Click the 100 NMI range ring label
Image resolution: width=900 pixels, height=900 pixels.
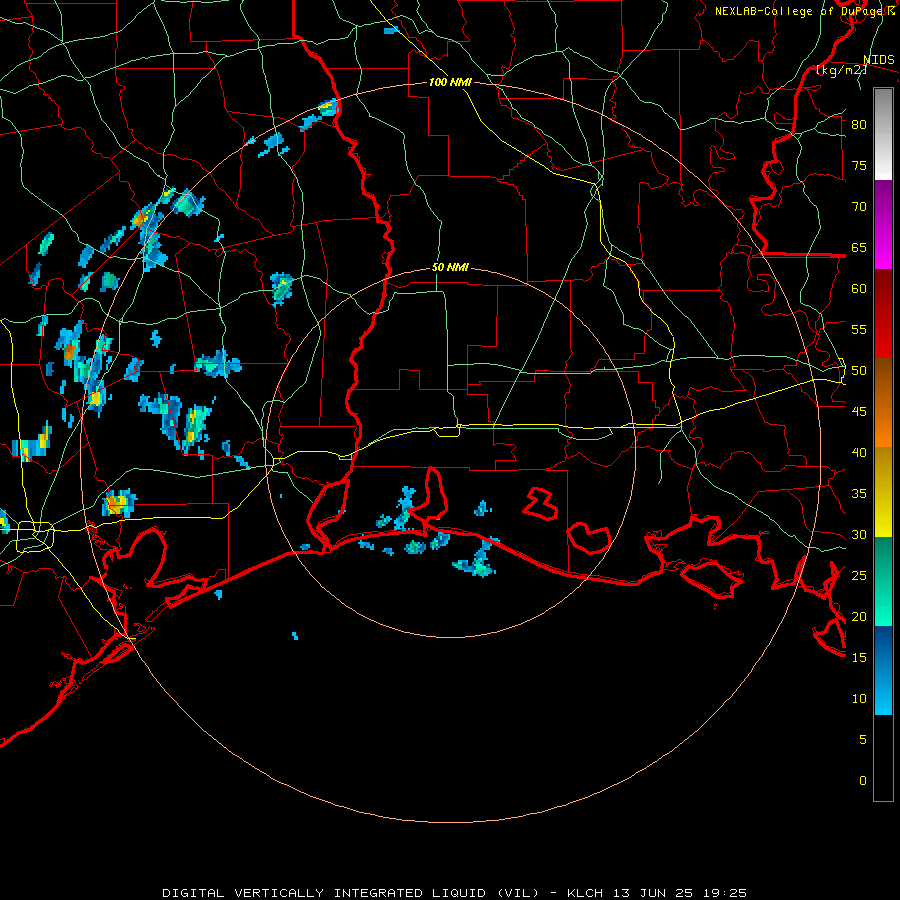point(450,83)
